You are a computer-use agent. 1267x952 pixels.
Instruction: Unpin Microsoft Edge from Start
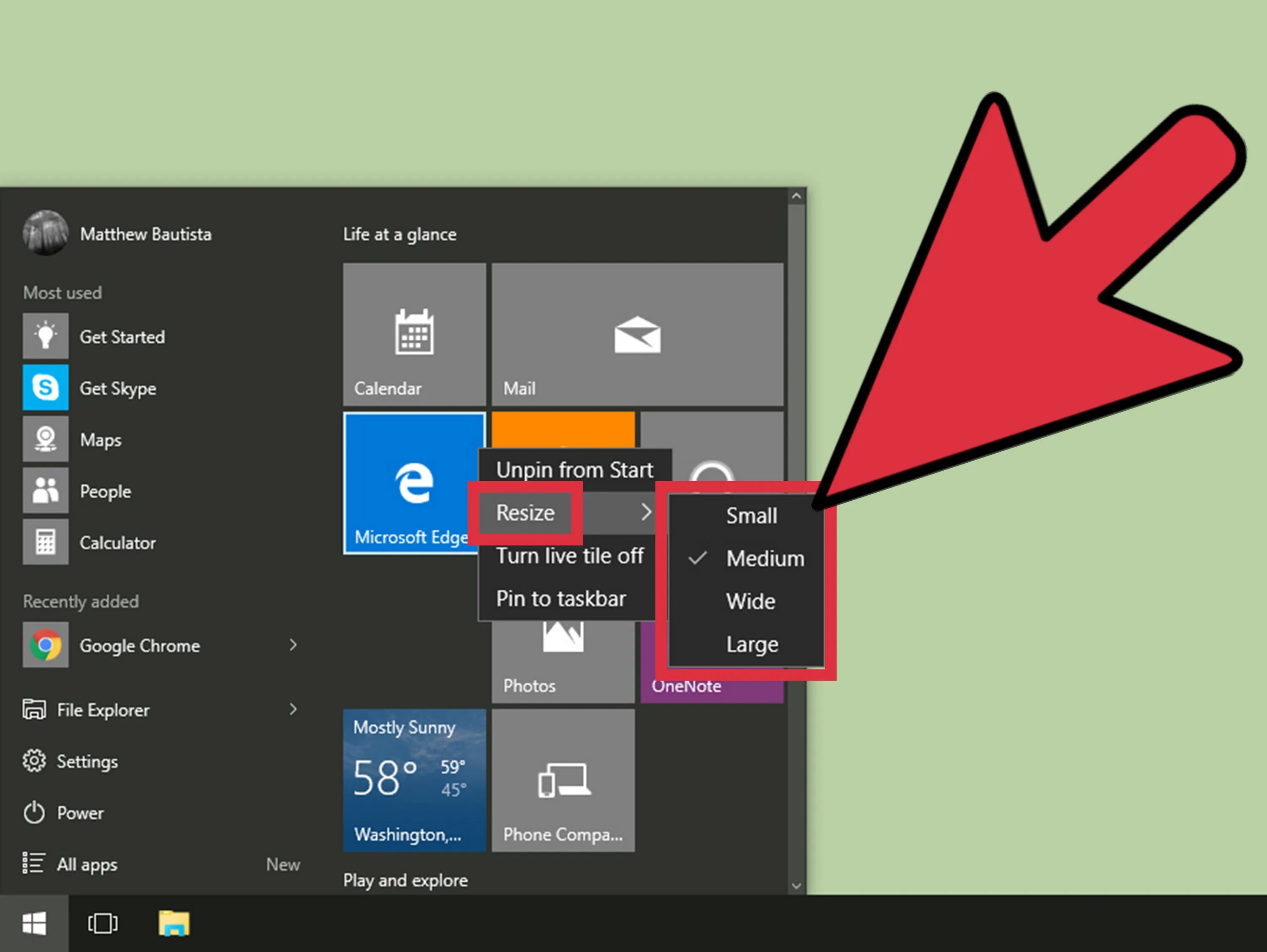[575, 469]
